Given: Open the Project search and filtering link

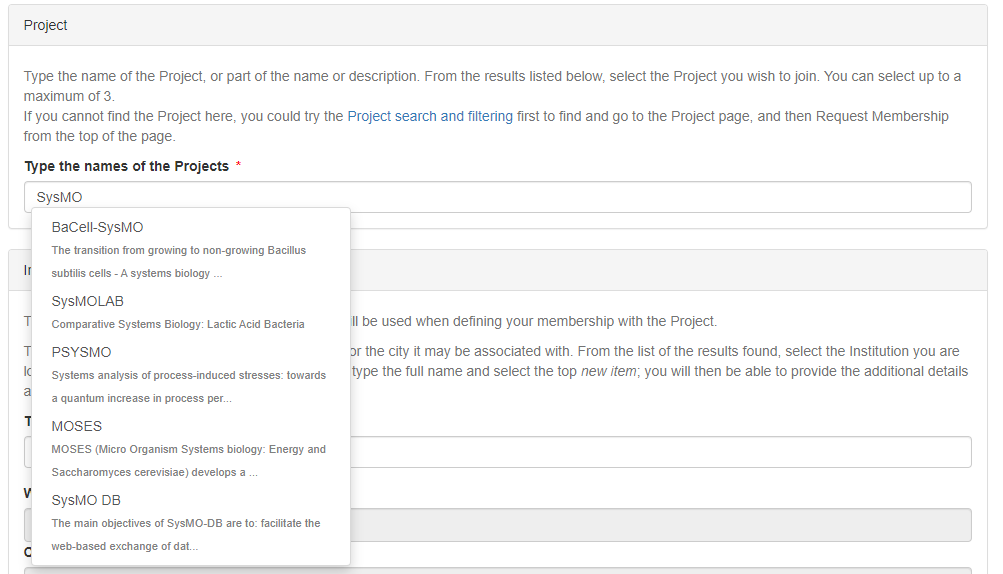Looking at the screenshot, I should [430, 116].
